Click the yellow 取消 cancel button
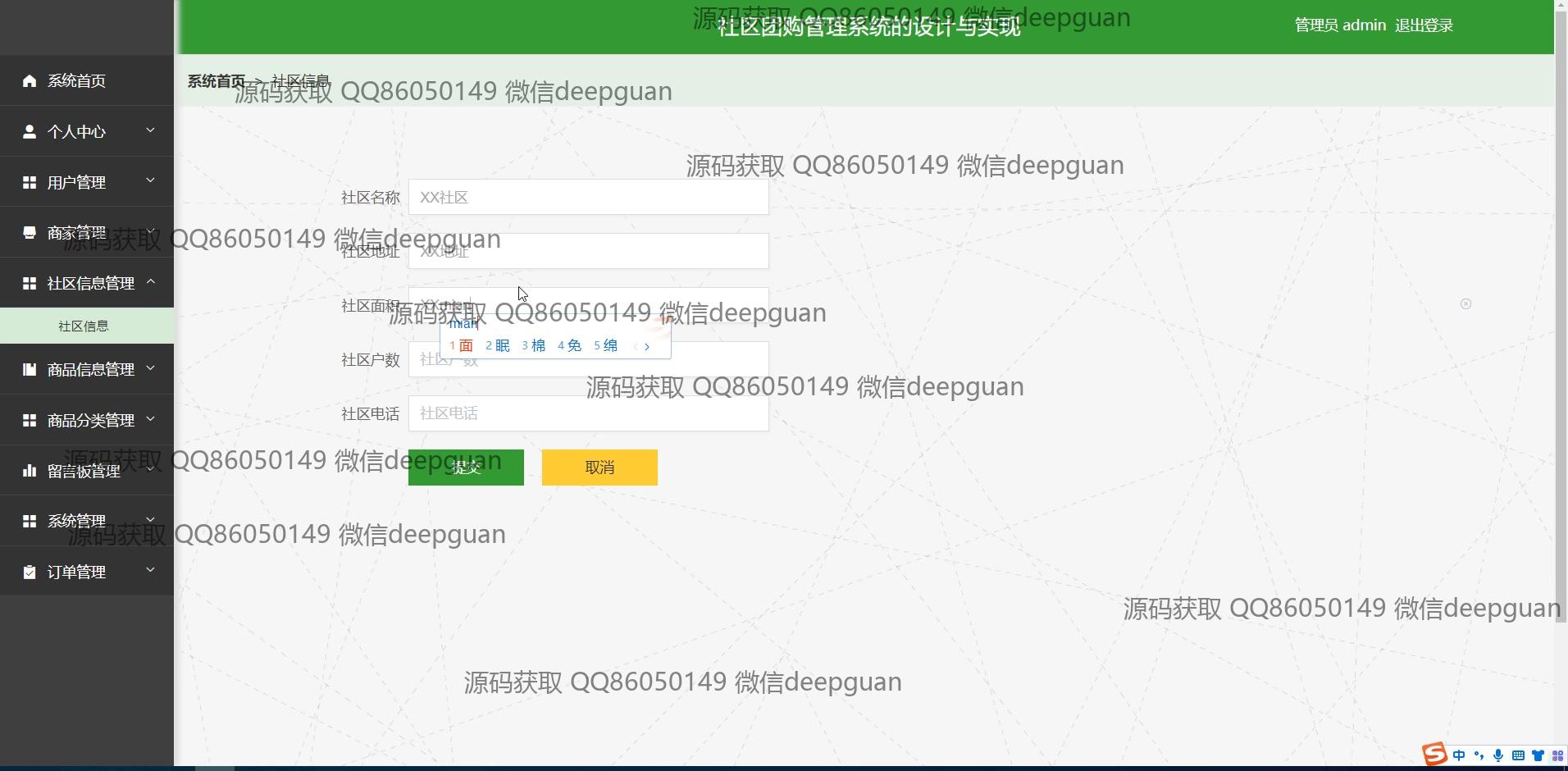This screenshot has width=1568, height=771. [x=599, y=468]
